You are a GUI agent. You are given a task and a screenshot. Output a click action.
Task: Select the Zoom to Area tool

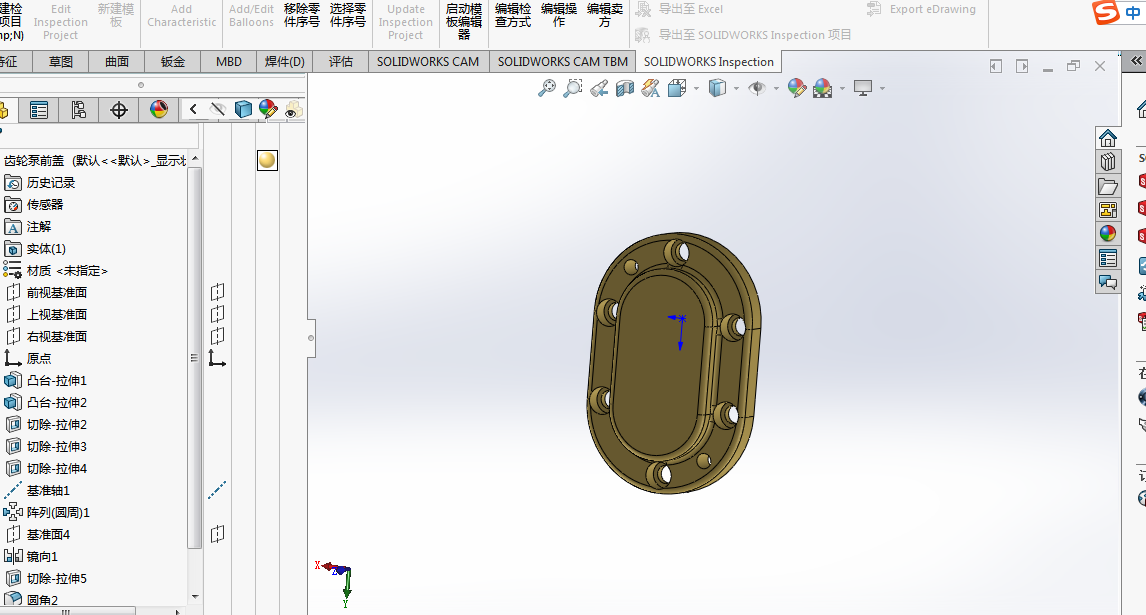573,88
